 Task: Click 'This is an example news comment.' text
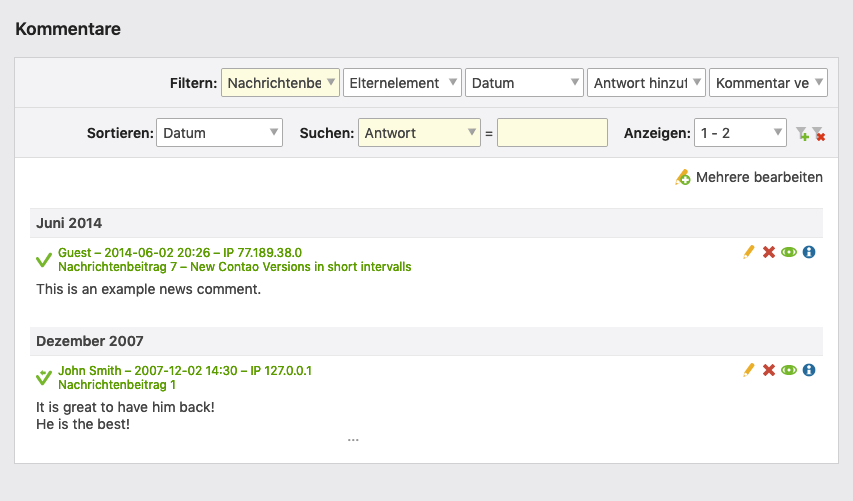click(149, 289)
